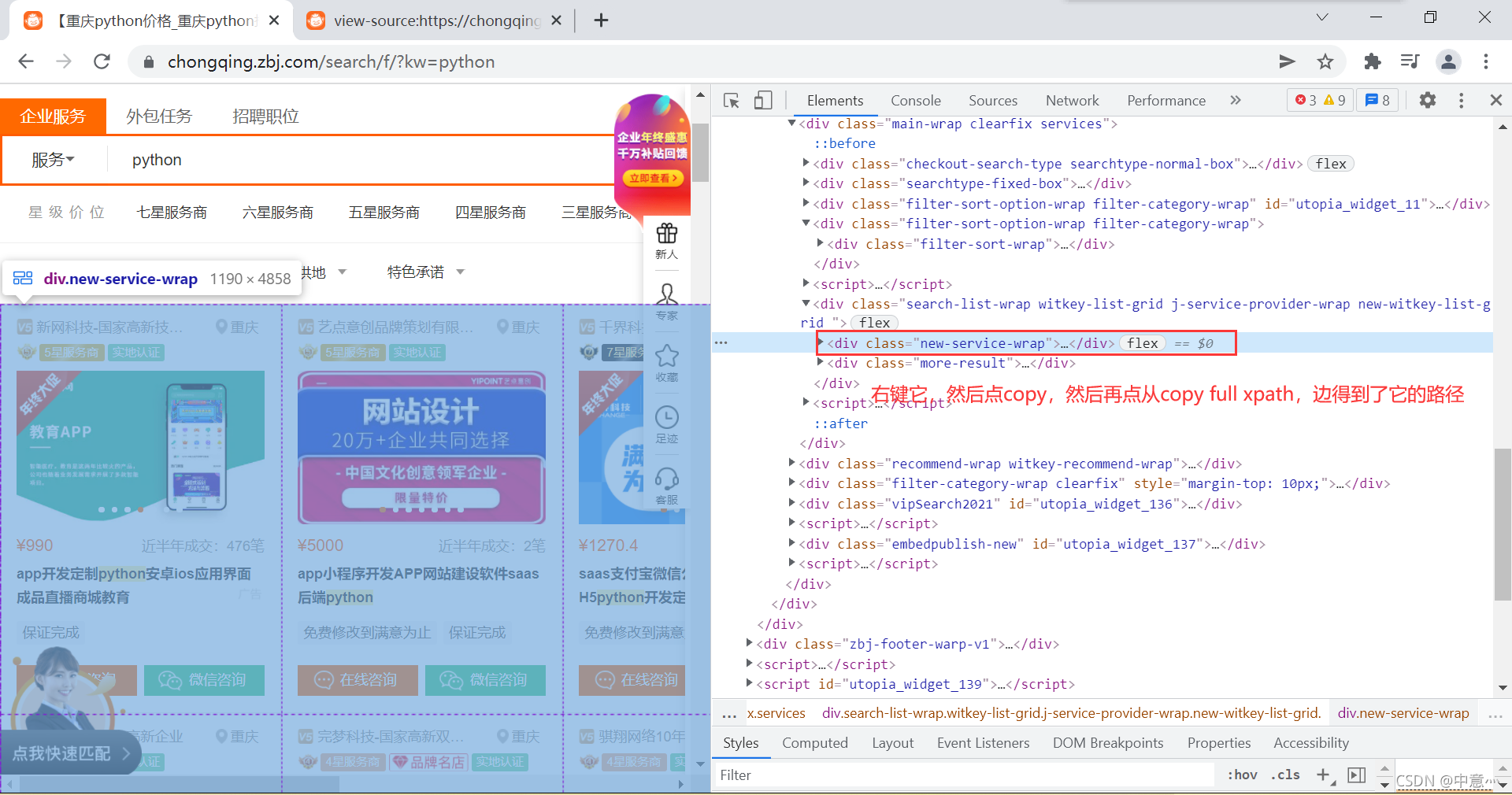Toggle flex badge on checkout-search-type node
Image resolution: width=1512 pixels, height=795 pixels.
[1331, 164]
